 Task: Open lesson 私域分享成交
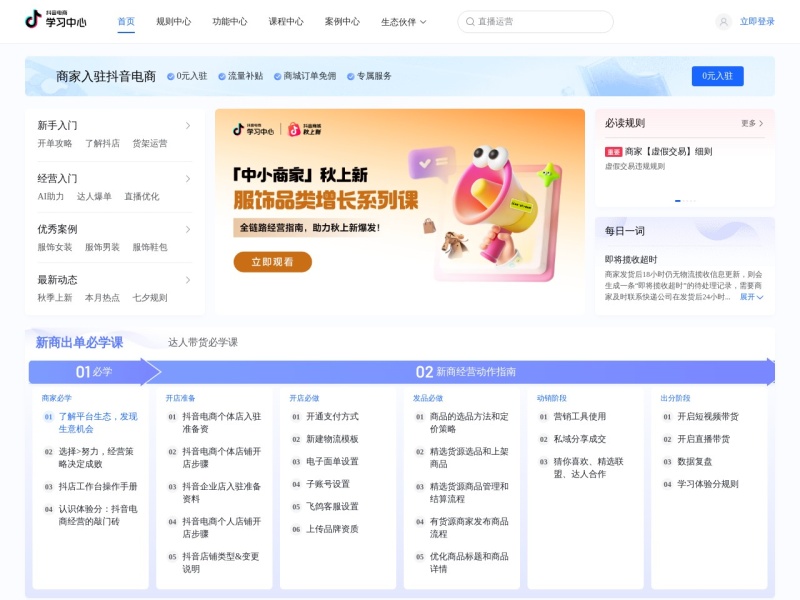tap(580, 439)
